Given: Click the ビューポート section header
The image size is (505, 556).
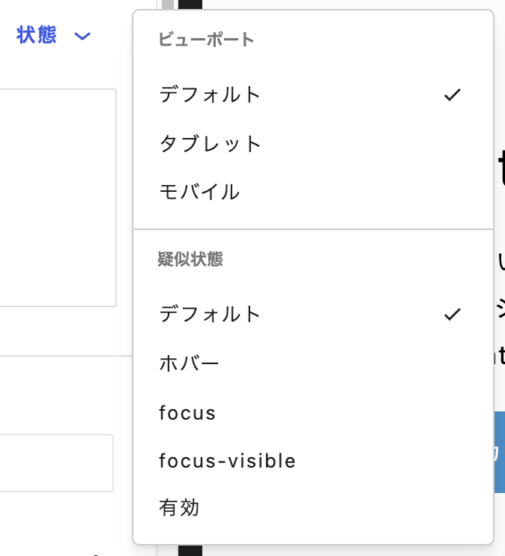Looking at the screenshot, I should click(x=206, y=39).
